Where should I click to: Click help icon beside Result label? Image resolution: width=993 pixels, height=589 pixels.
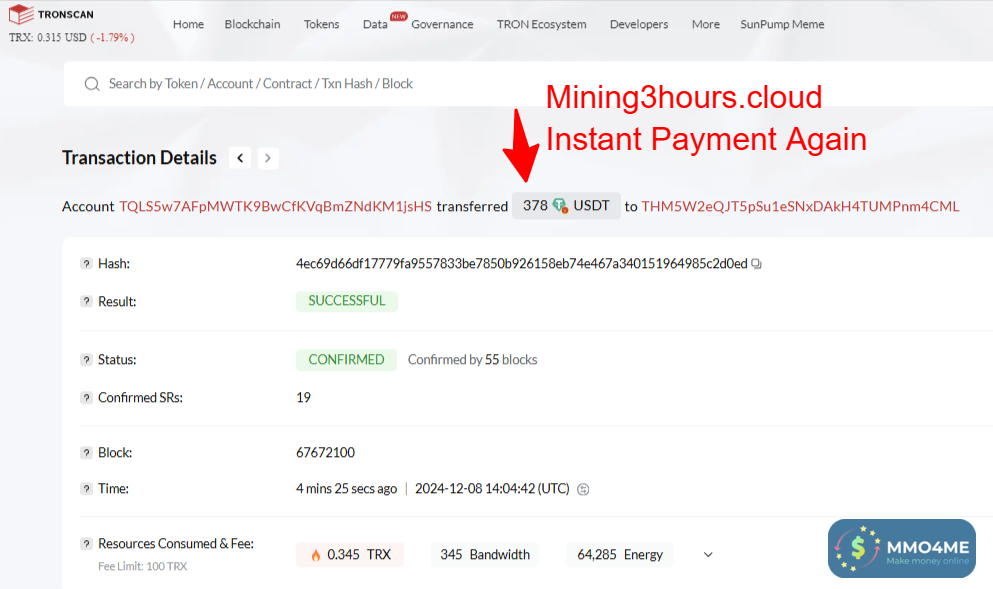(86, 301)
